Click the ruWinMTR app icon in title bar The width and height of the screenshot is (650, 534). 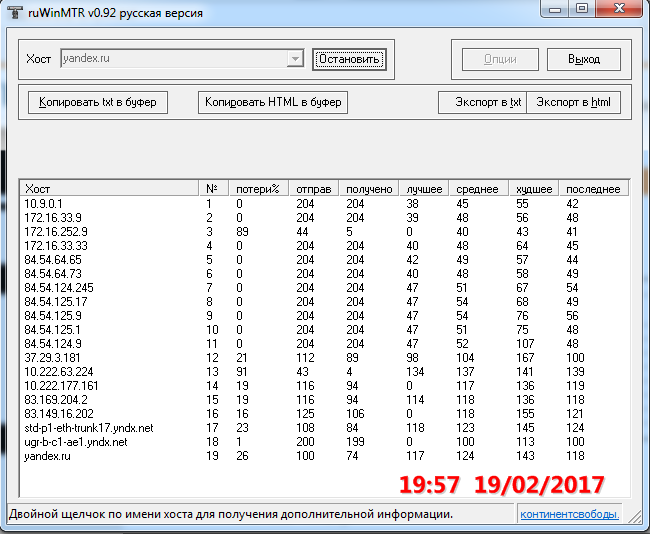15,12
